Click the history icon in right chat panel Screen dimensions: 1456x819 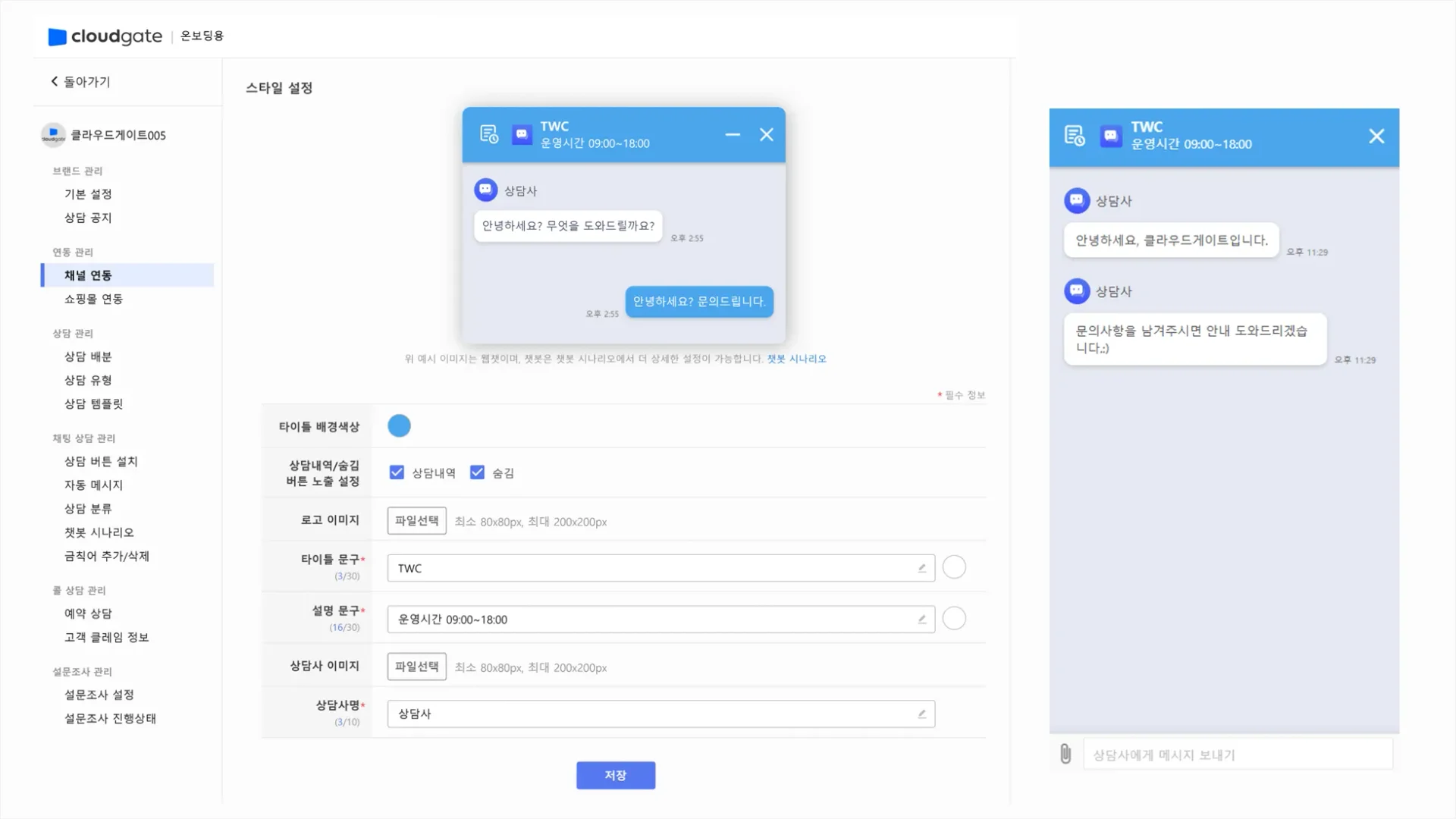(1075, 136)
